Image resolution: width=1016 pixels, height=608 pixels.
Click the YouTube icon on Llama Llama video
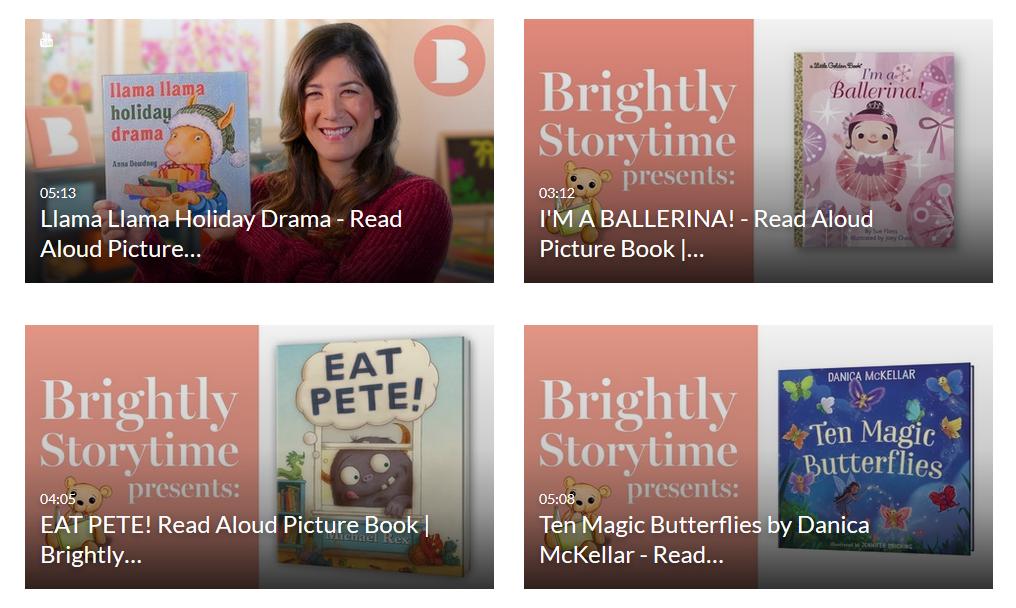47,40
